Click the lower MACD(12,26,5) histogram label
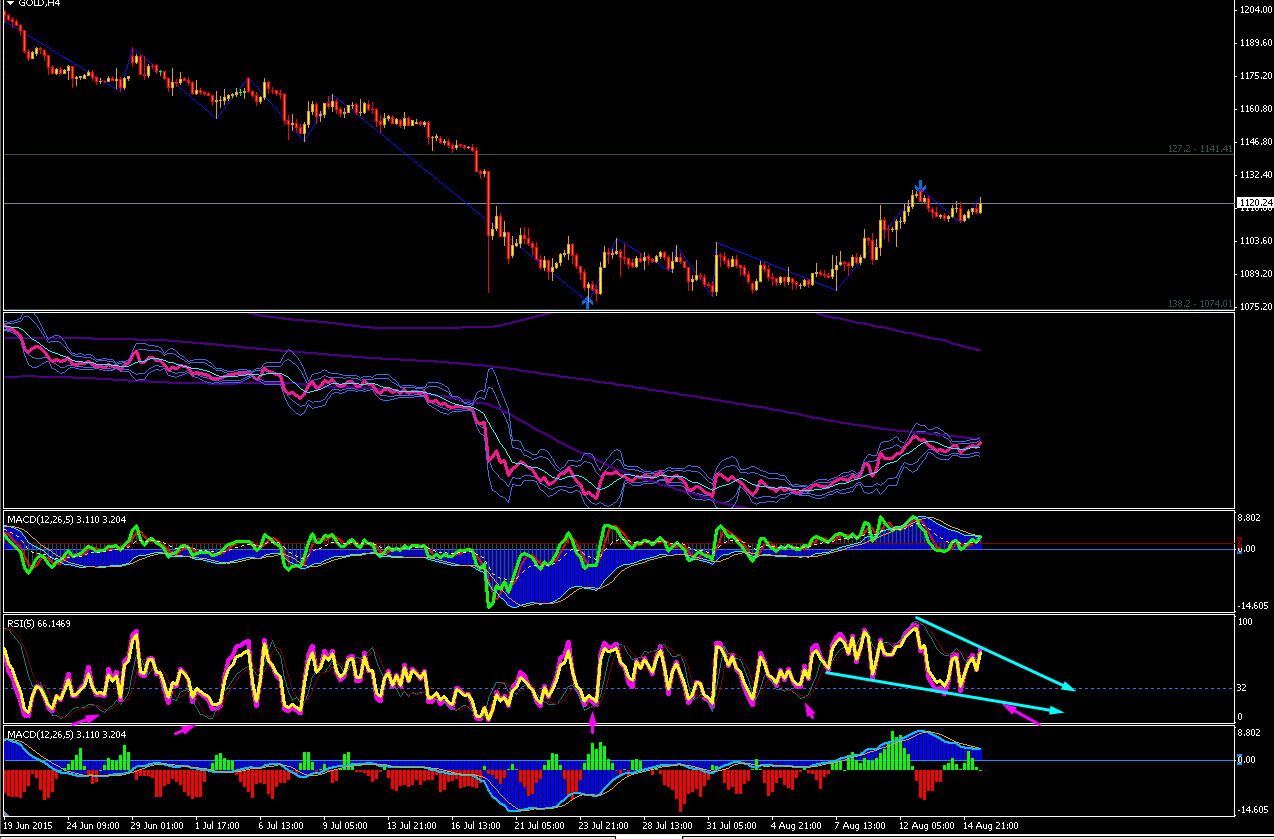This screenshot has width=1274, height=839. pyautogui.click(x=73, y=735)
